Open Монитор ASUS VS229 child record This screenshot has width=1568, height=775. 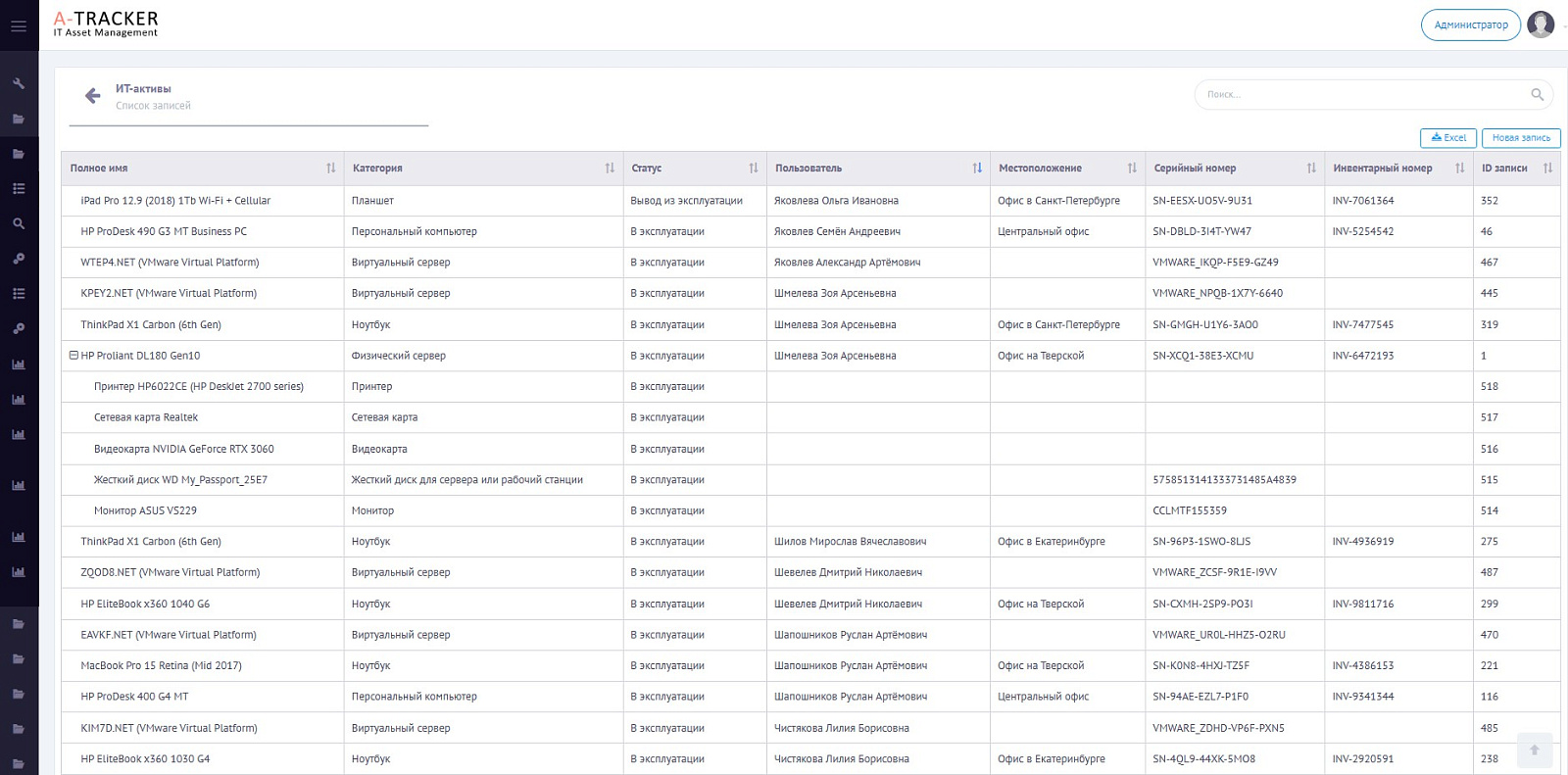pyautogui.click(x=145, y=510)
